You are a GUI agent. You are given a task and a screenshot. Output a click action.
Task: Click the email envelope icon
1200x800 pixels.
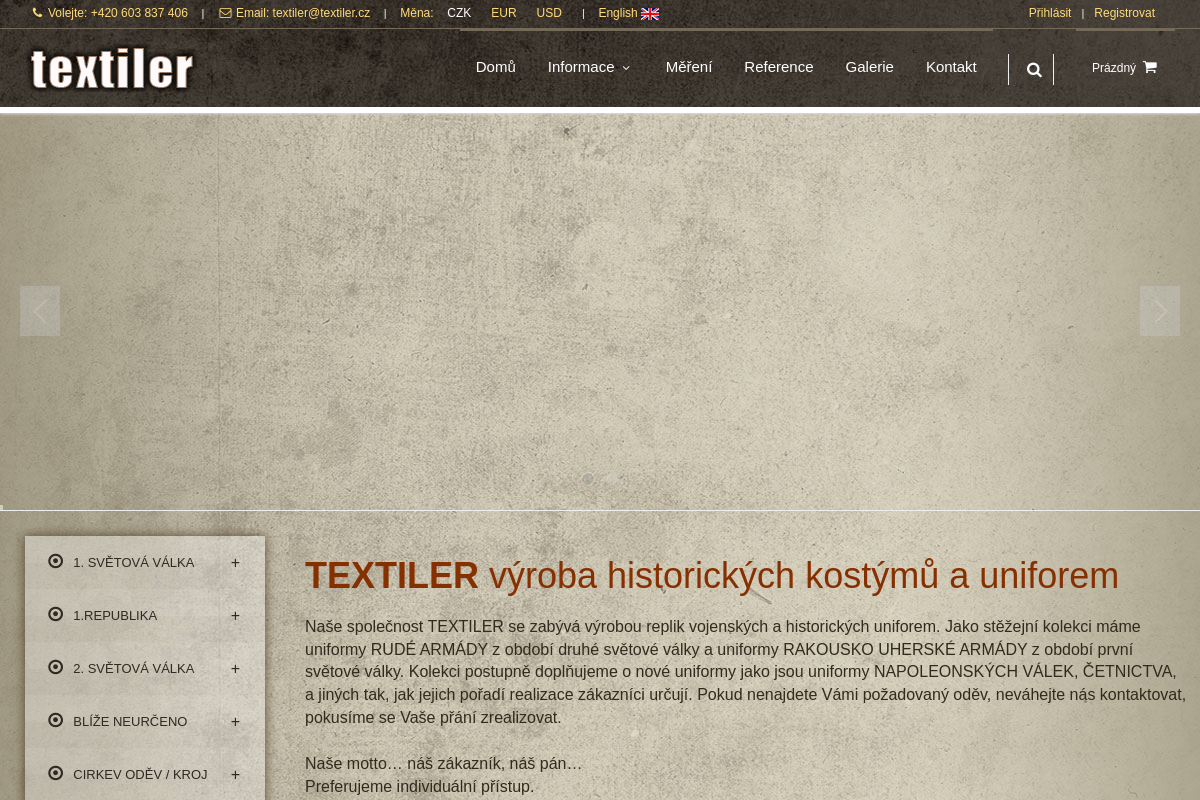click(x=225, y=13)
